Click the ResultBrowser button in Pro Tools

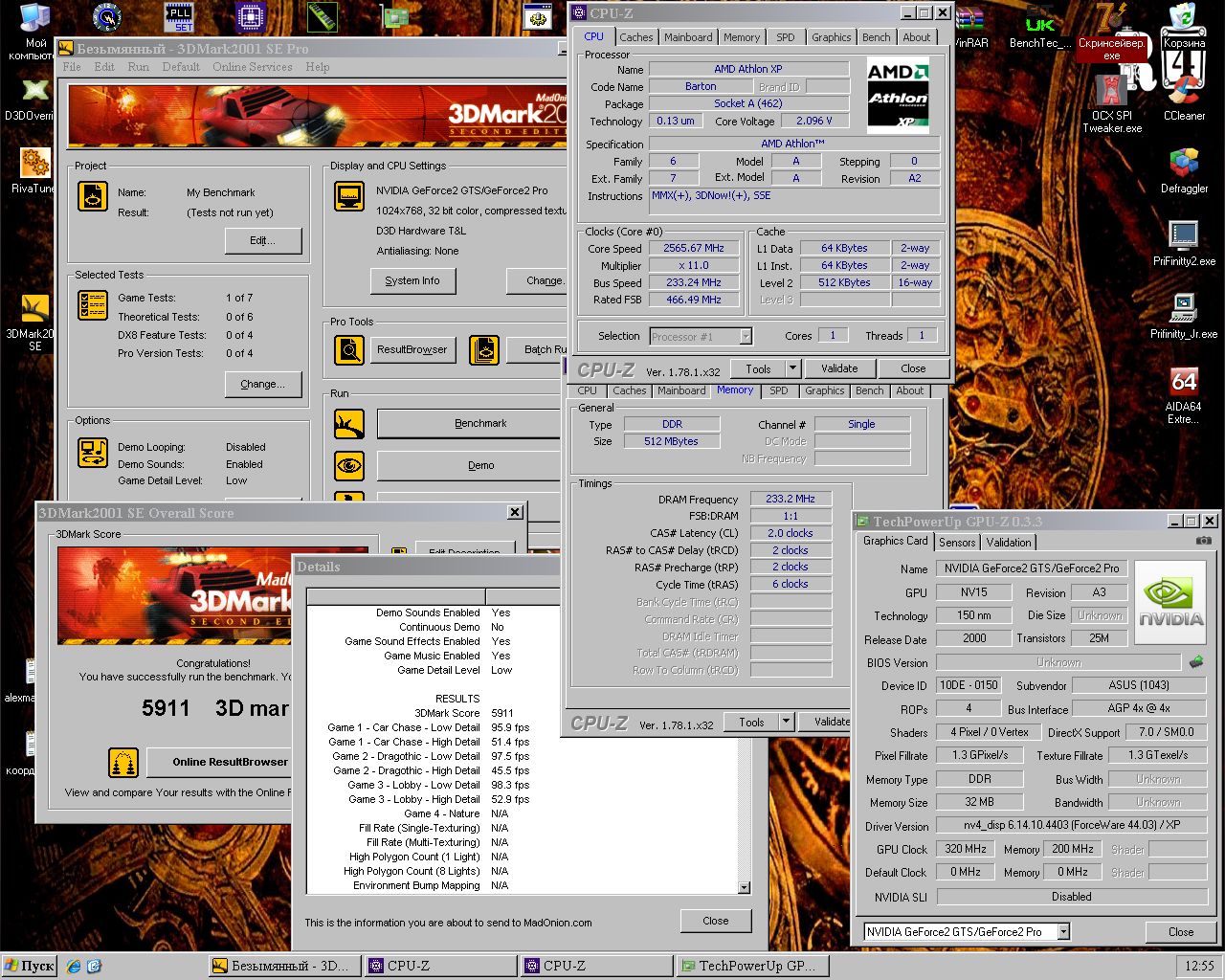coord(412,349)
